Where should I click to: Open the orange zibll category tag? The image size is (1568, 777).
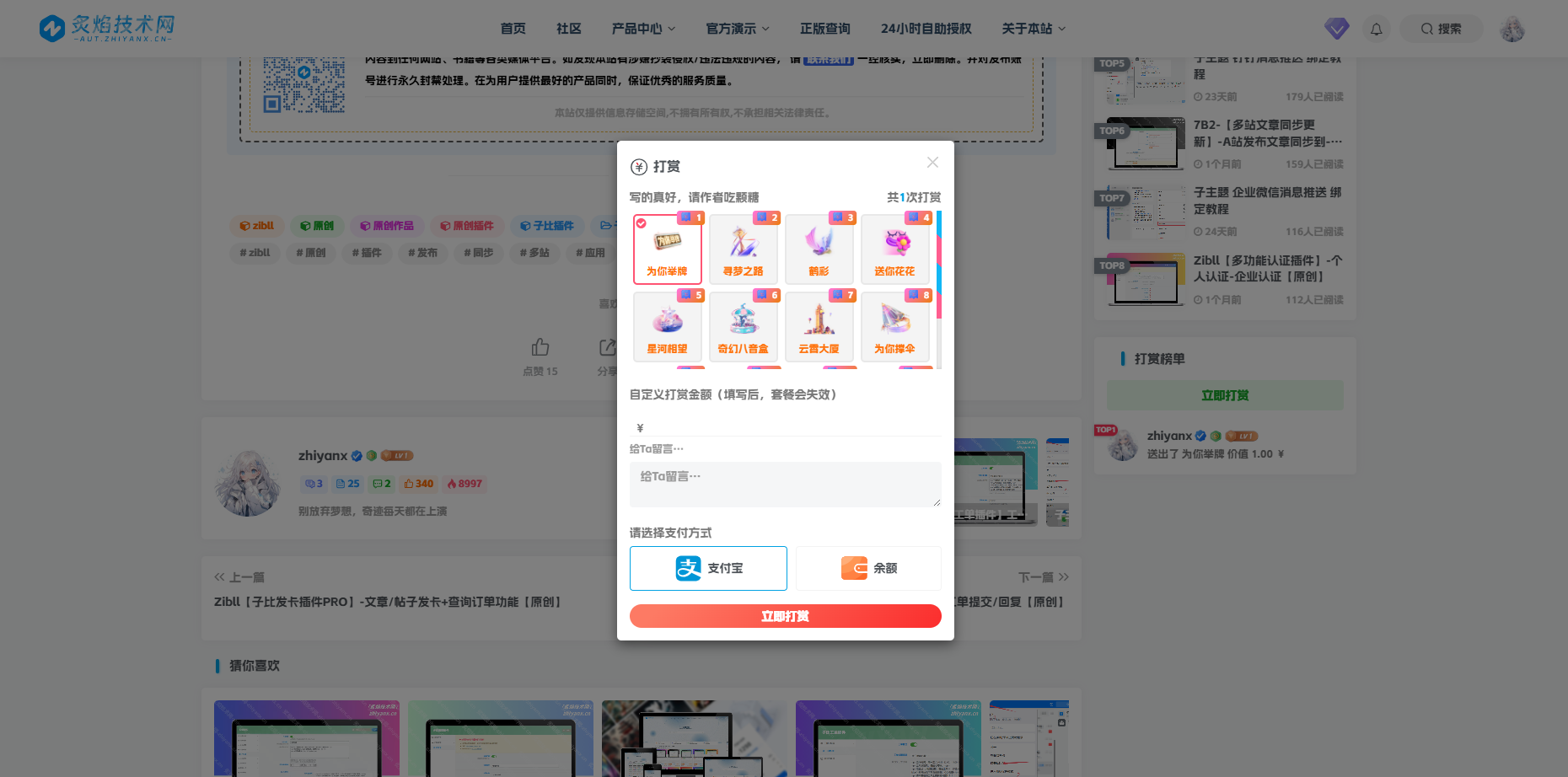(x=256, y=226)
